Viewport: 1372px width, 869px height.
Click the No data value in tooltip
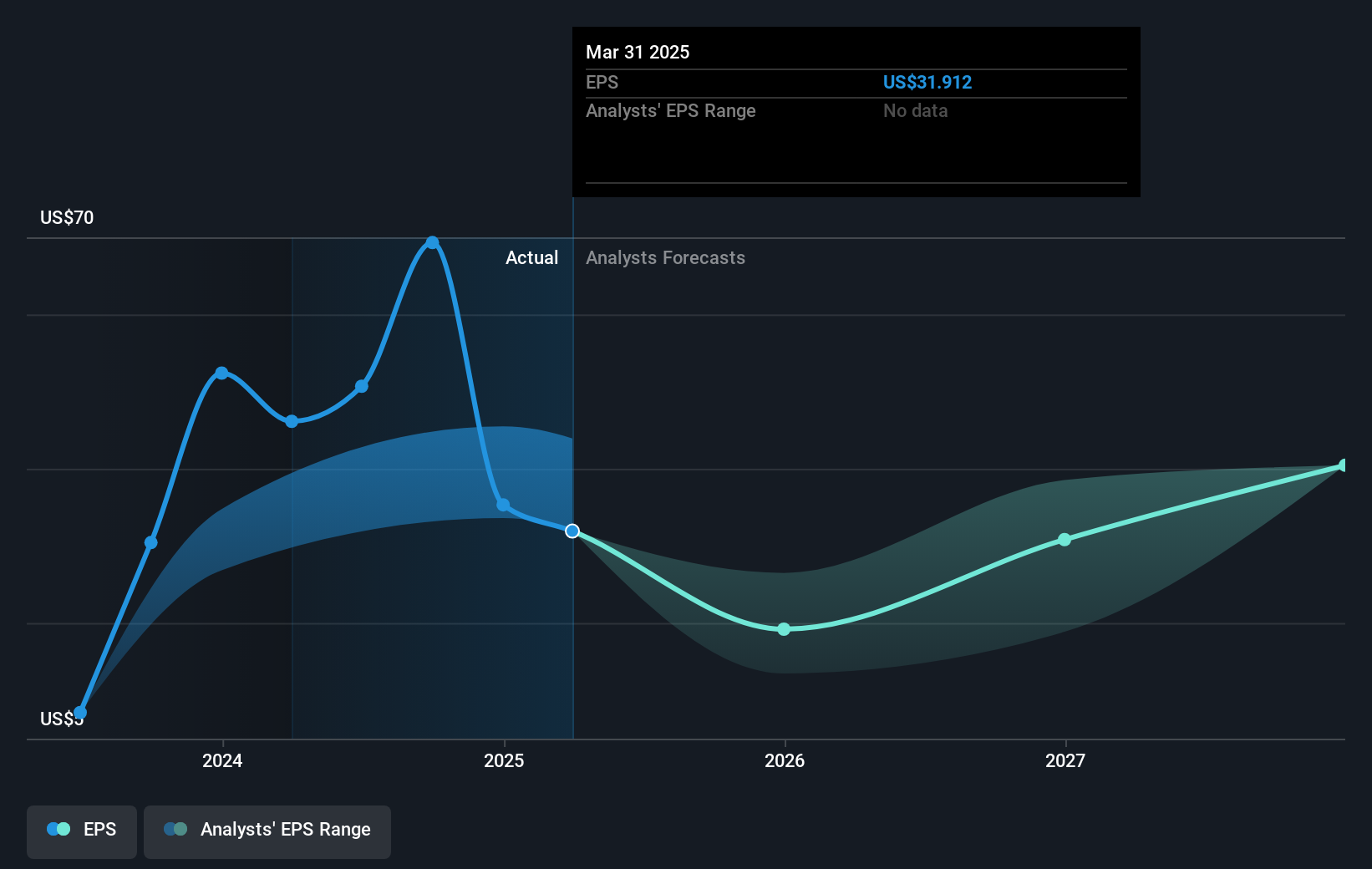[915, 111]
